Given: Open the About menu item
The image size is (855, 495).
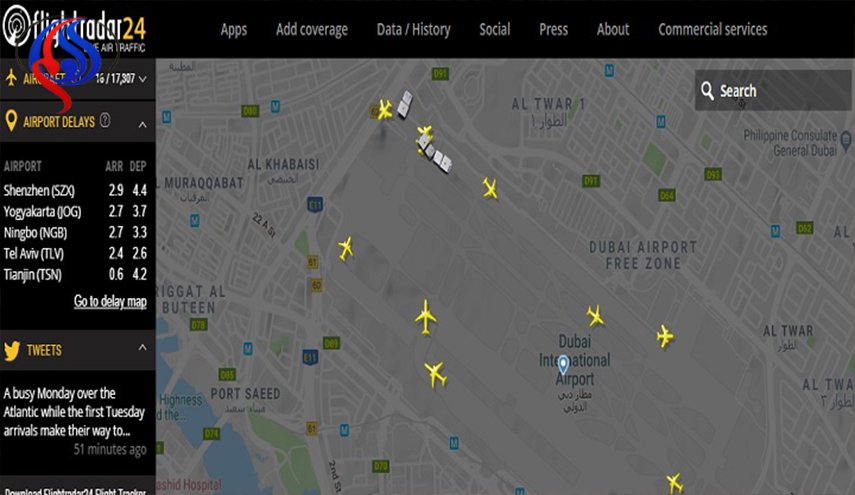Looking at the screenshot, I should 613,29.
